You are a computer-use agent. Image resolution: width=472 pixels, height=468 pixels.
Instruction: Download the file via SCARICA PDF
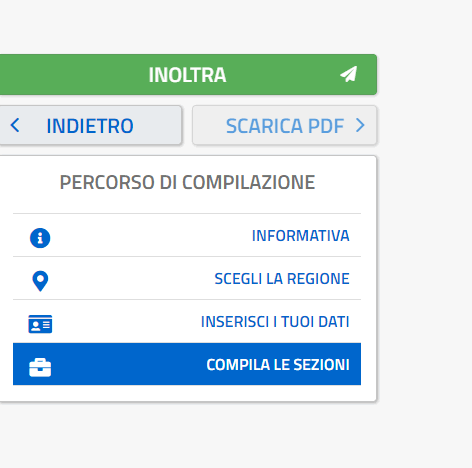tap(285, 125)
